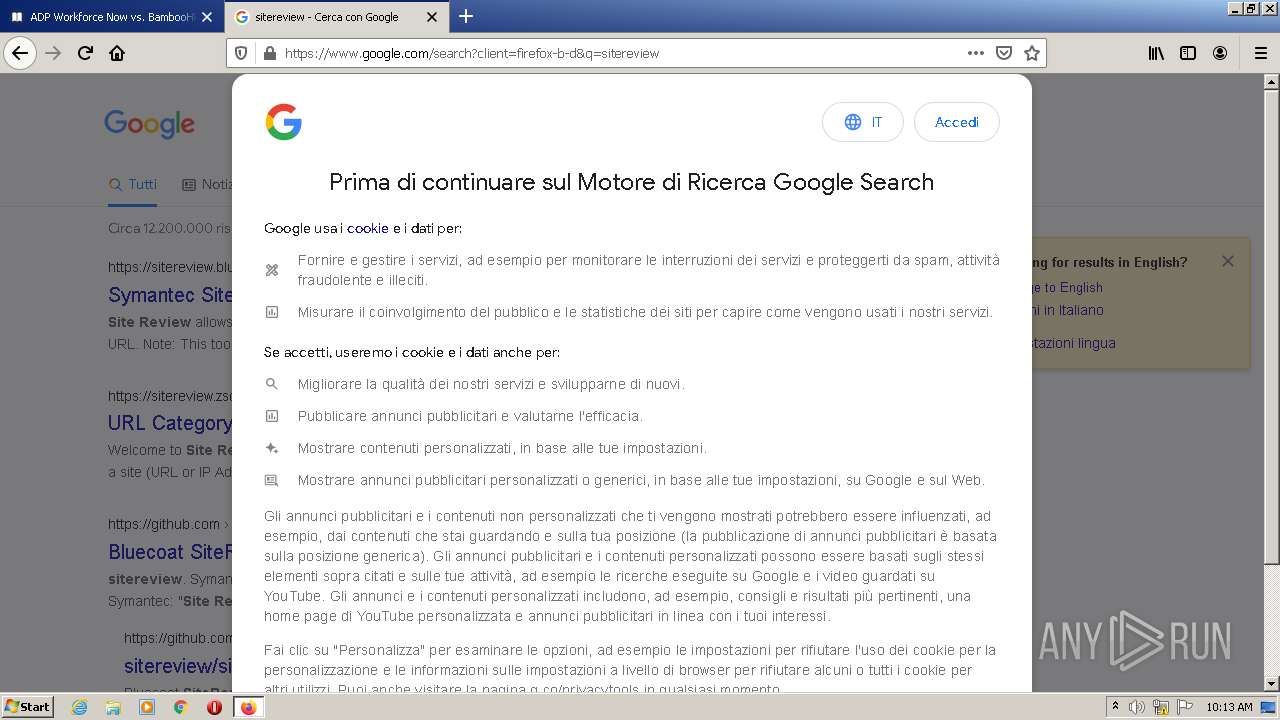
Task: Open page actions three-dot menu
Action: (x=976, y=53)
